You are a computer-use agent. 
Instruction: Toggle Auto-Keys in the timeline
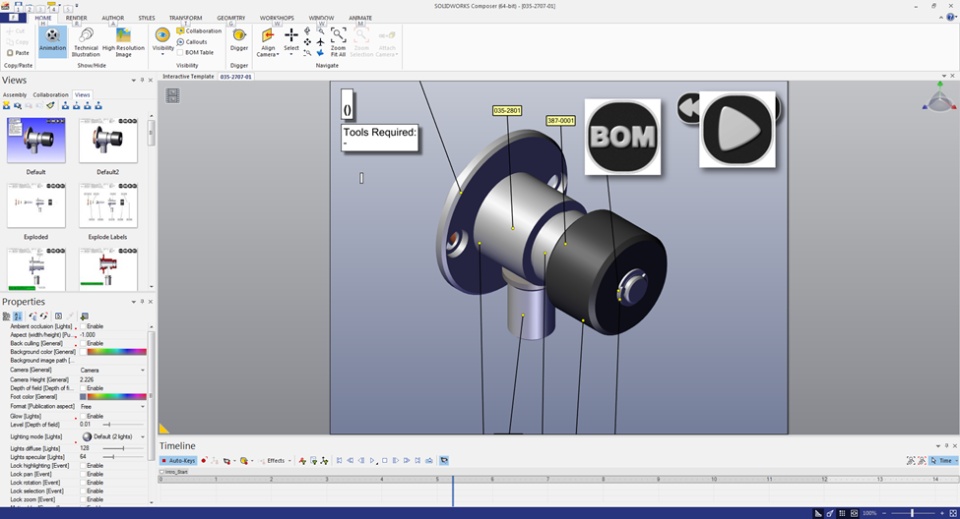click(x=178, y=460)
